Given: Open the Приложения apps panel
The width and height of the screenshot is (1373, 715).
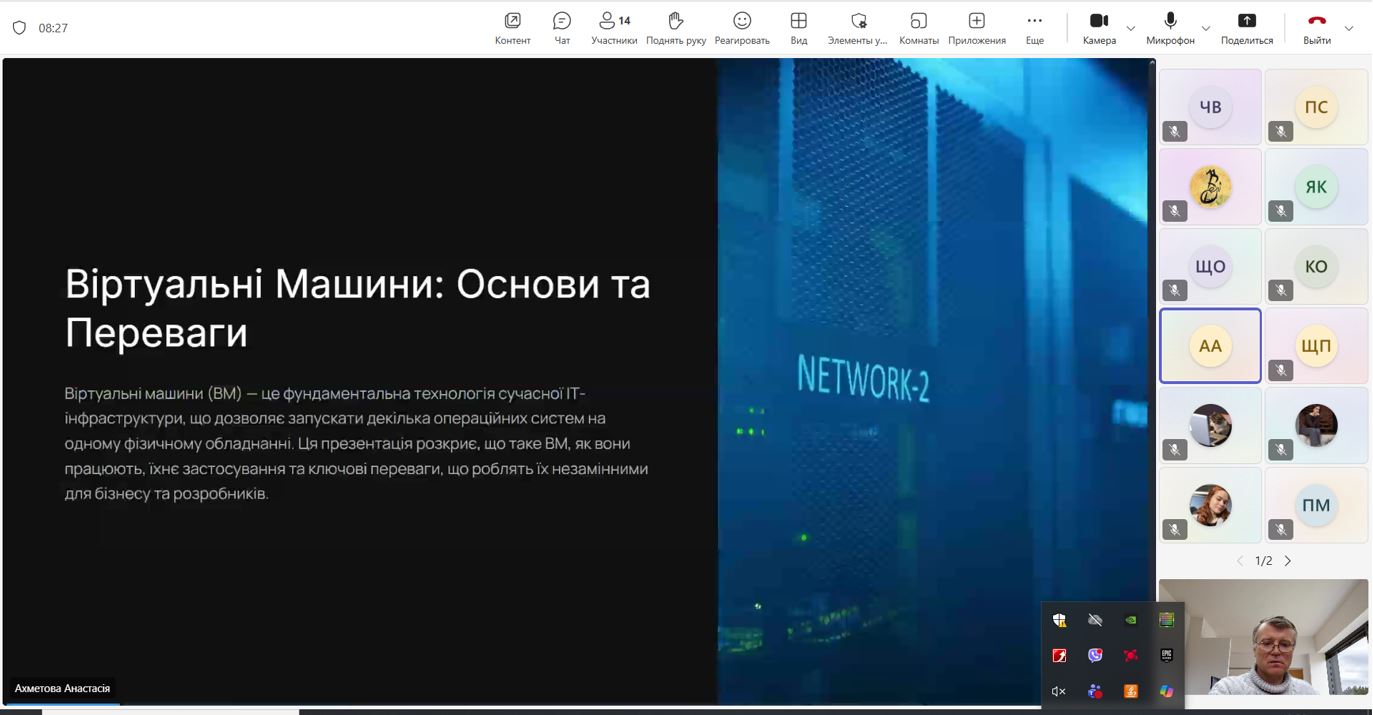Looking at the screenshot, I should pos(977,27).
